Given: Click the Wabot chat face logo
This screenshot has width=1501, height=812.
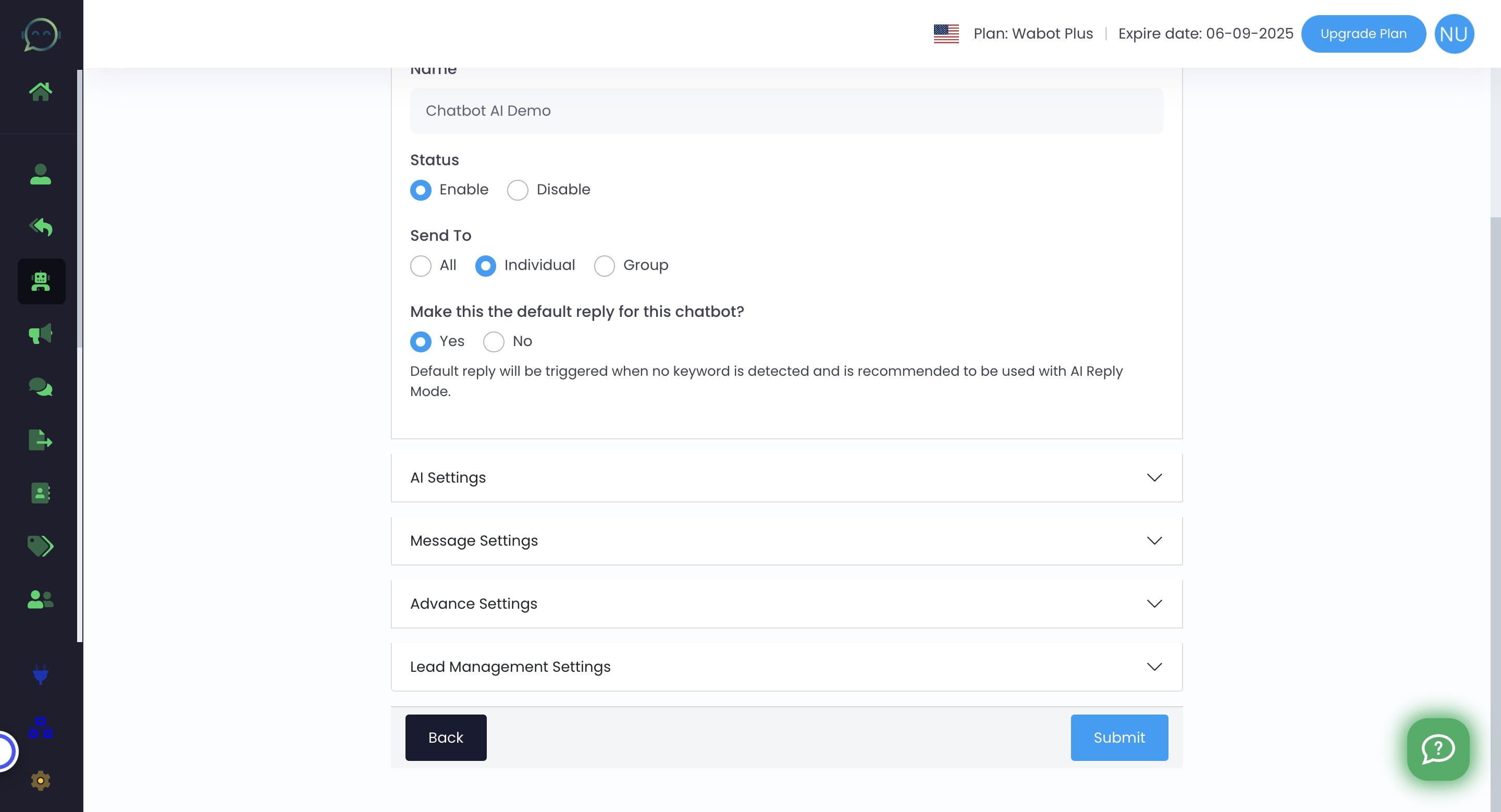Looking at the screenshot, I should tap(41, 34).
